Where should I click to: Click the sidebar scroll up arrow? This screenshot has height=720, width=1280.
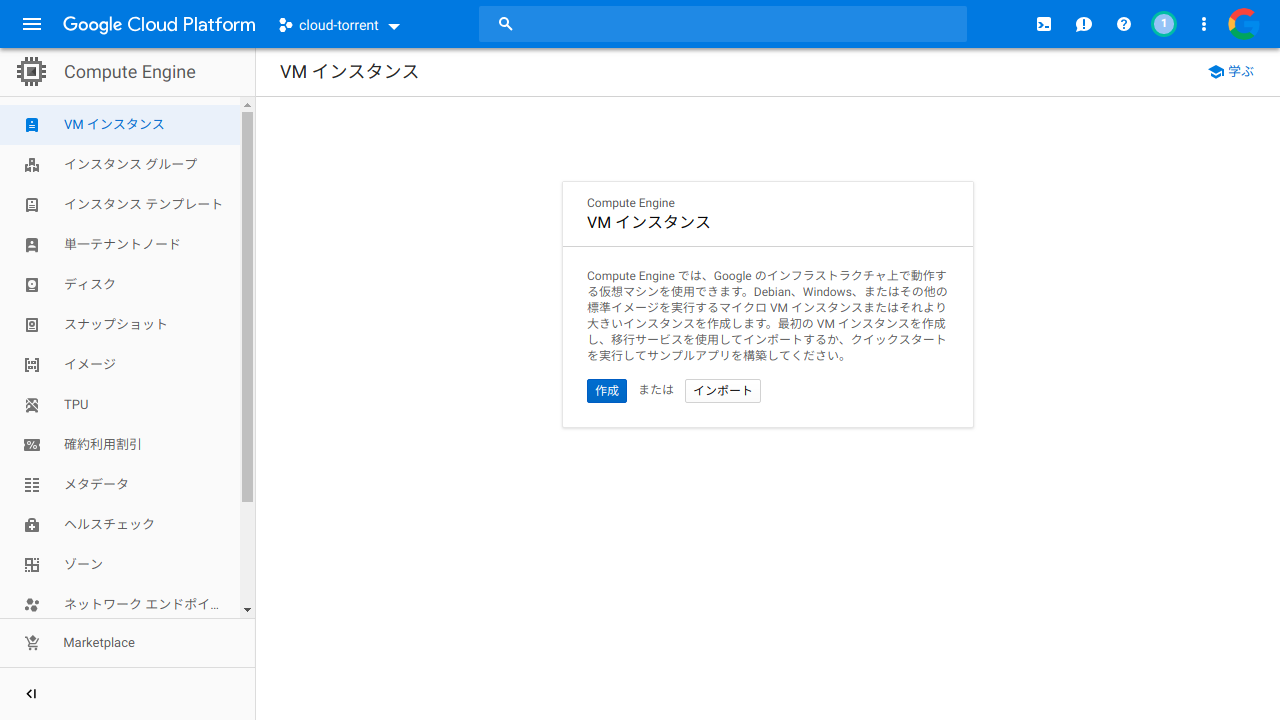(248, 104)
